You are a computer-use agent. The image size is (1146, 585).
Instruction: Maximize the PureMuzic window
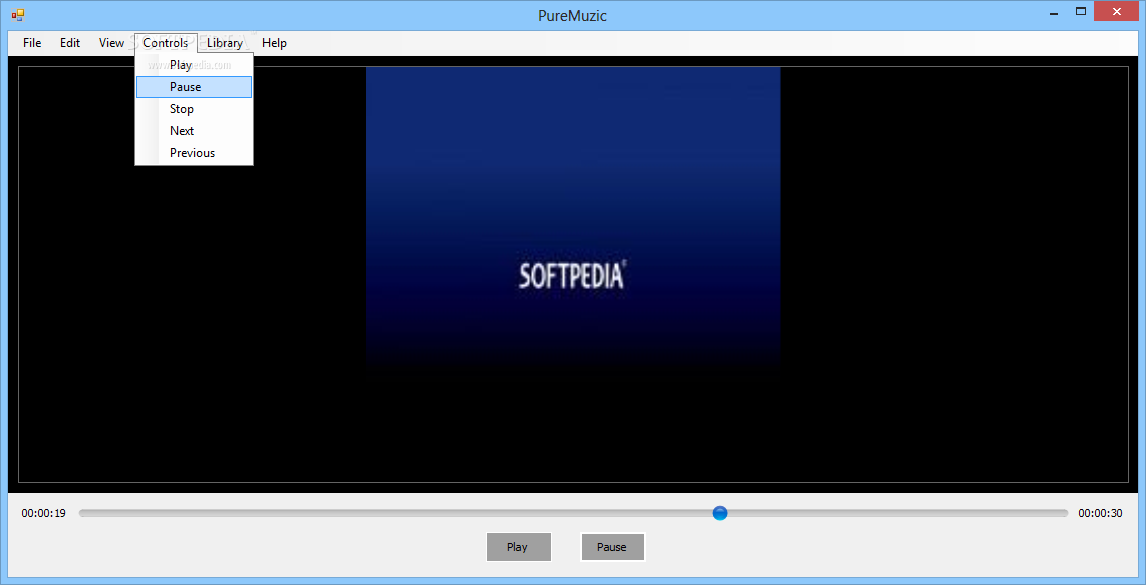click(x=1081, y=11)
